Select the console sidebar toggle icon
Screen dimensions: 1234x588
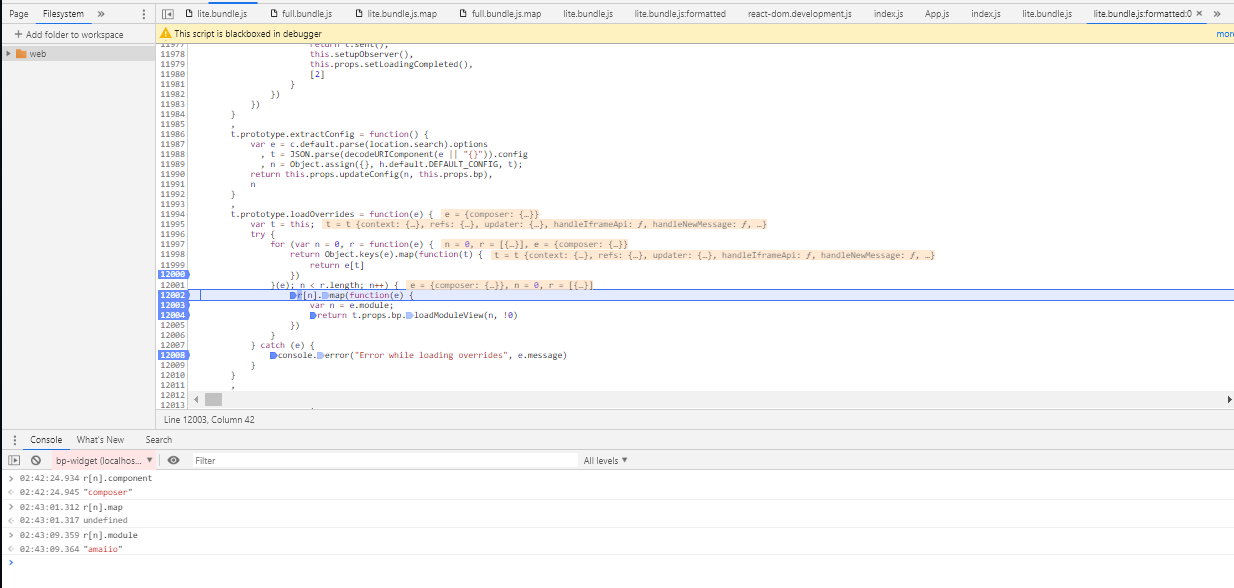[14, 460]
